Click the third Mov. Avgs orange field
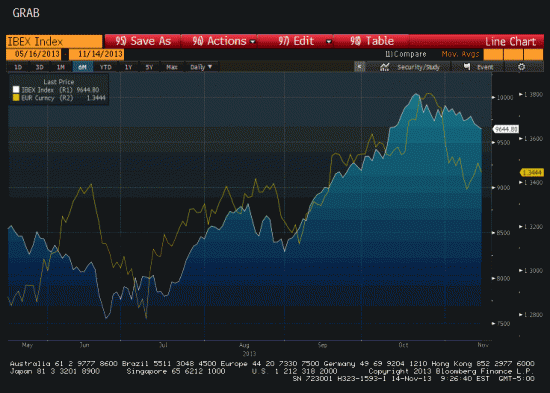Viewport: 550px width, 393px height. pos(533,54)
